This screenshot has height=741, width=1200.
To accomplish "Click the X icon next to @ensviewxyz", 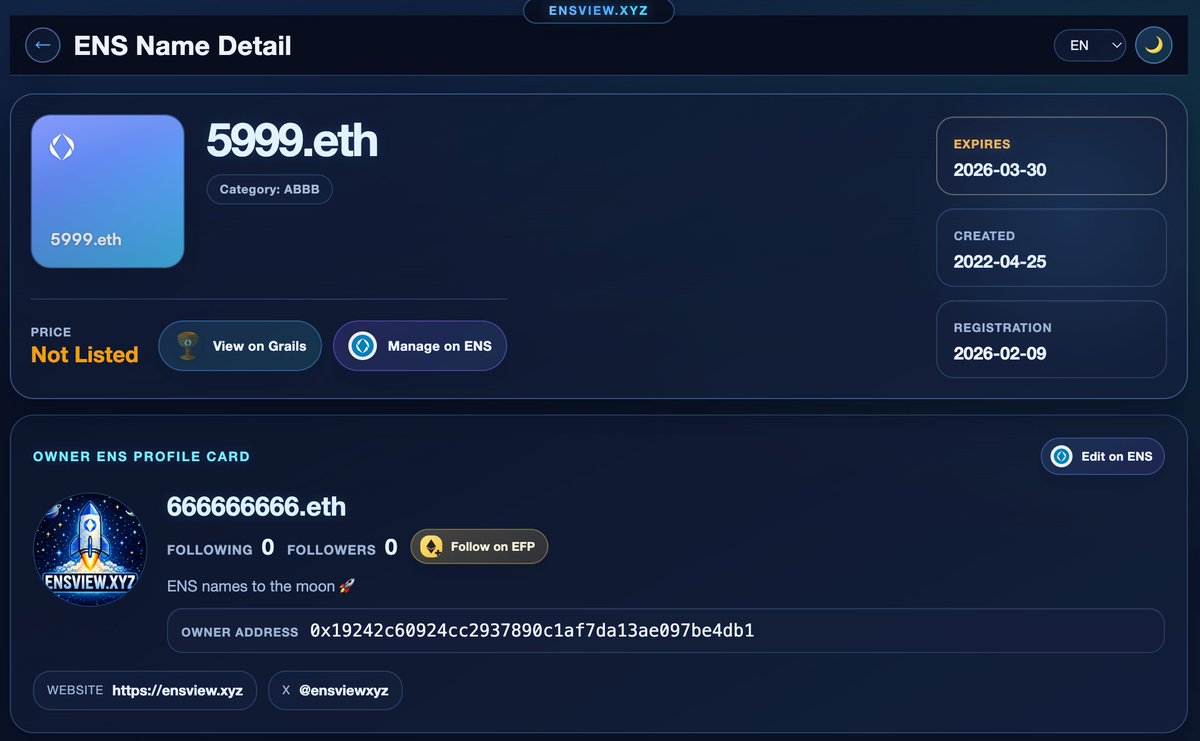I will pos(286,690).
